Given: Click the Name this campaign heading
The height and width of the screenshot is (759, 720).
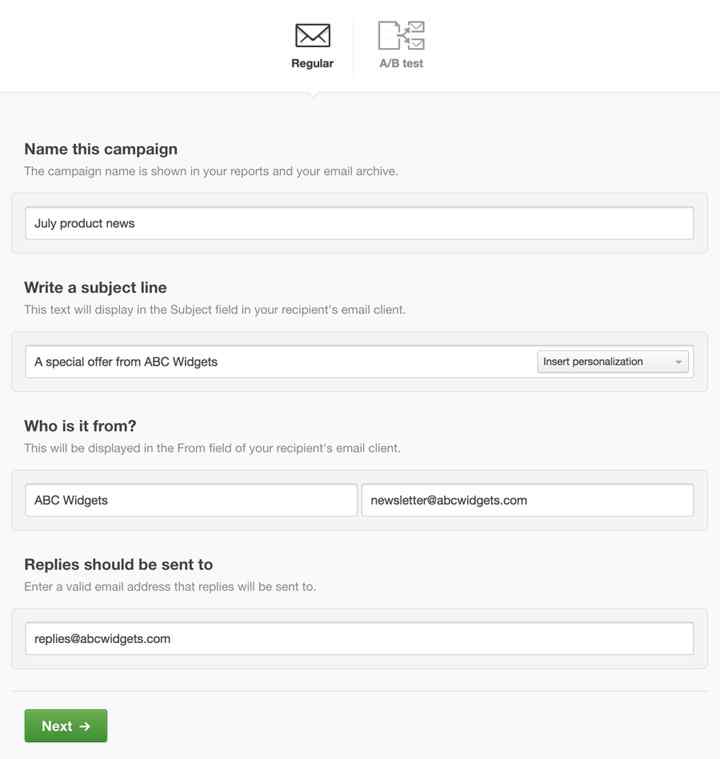Looking at the screenshot, I should tap(101, 149).
